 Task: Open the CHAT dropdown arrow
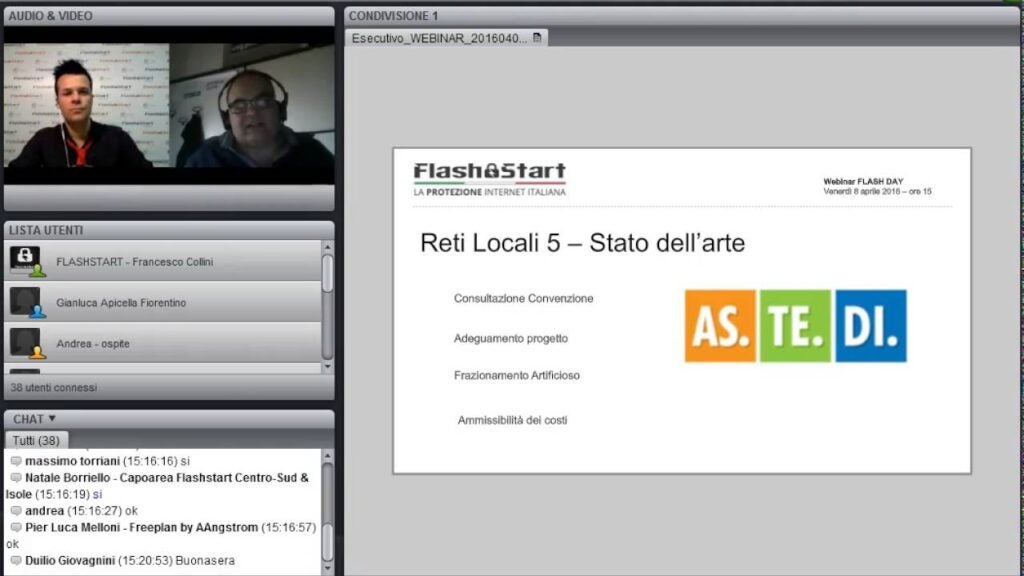click(x=52, y=419)
